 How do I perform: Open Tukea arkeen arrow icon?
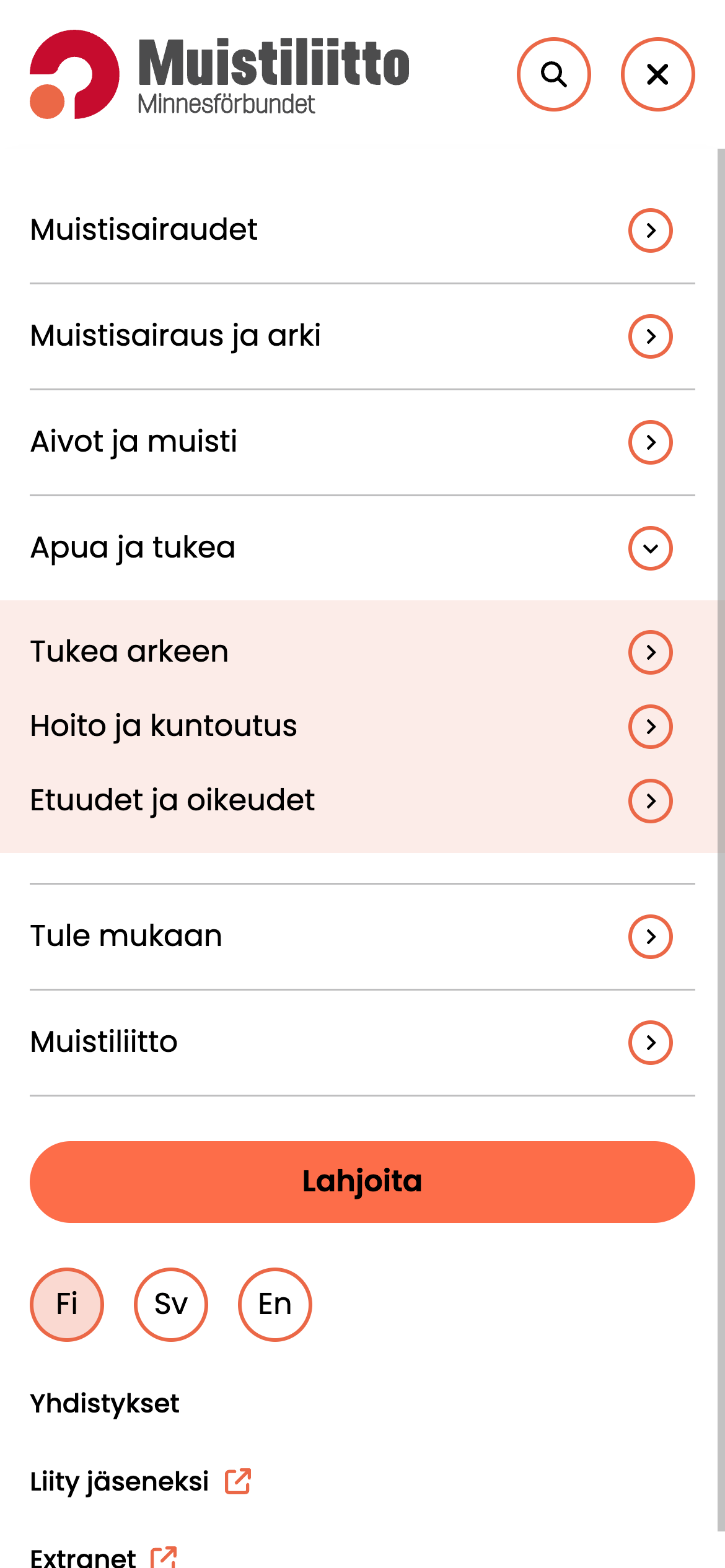click(650, 652)
